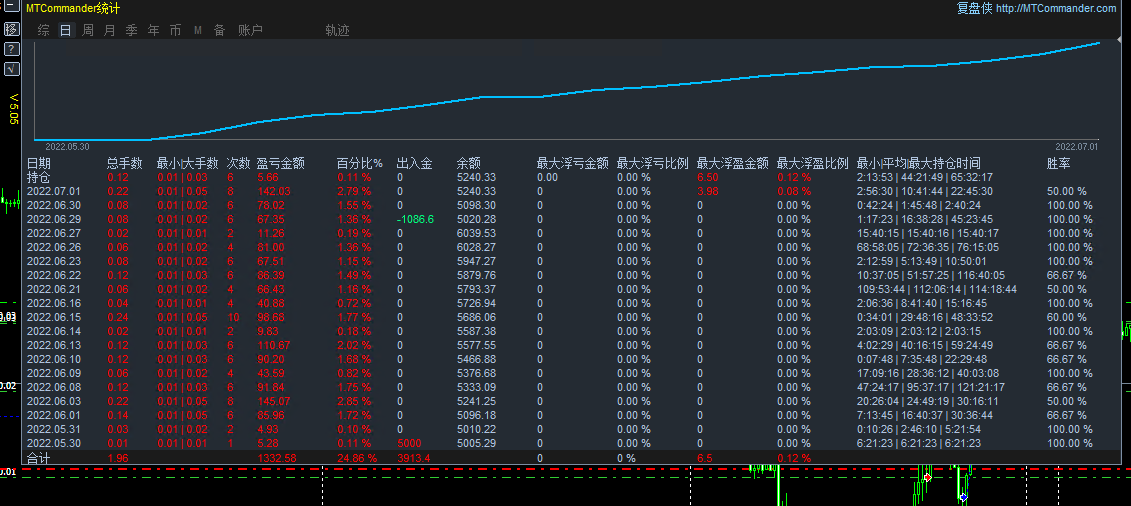
Task: Switch to the 季 quarterly tab
Action: [131, 30]
